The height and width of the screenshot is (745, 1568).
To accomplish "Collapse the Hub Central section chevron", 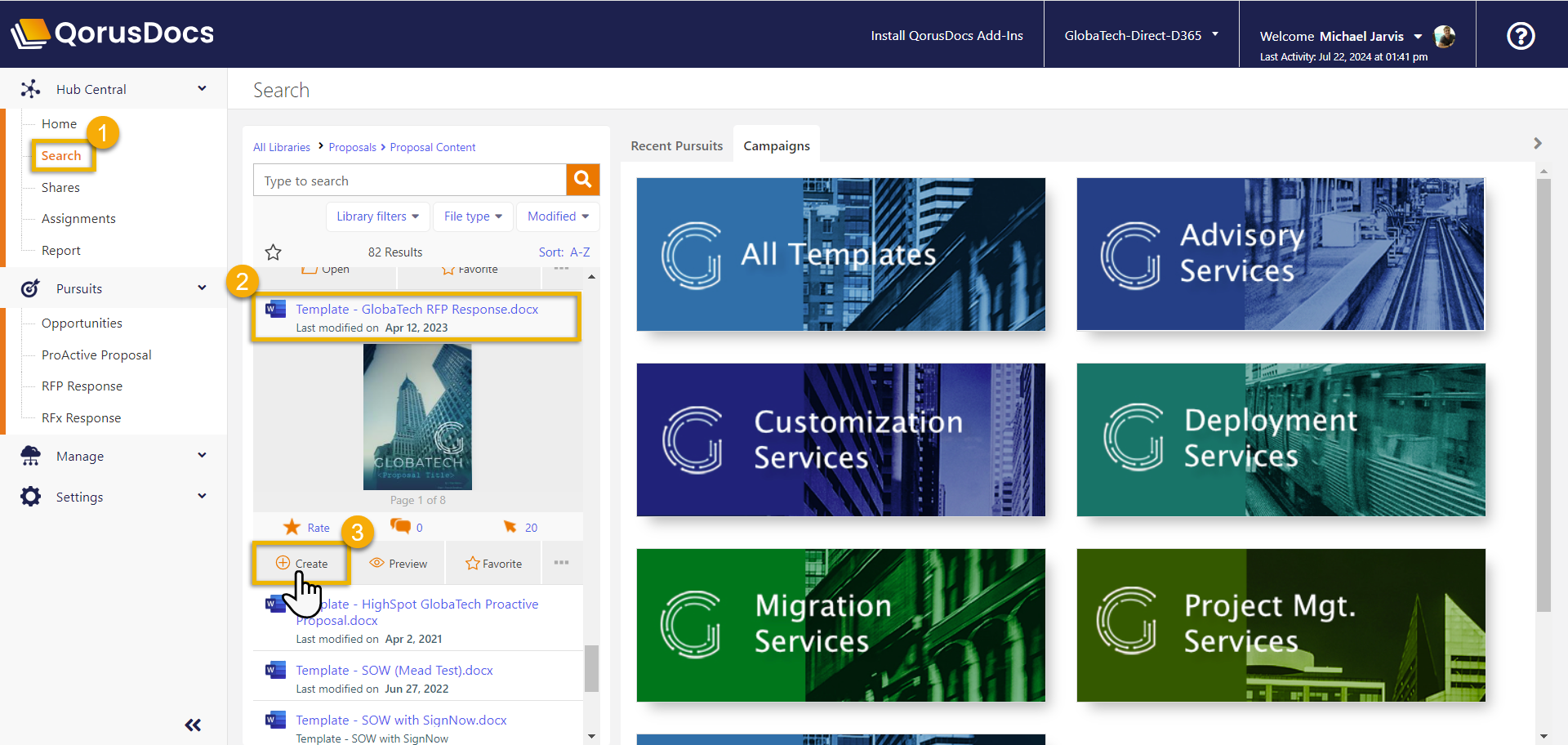I will click(202, 88).
